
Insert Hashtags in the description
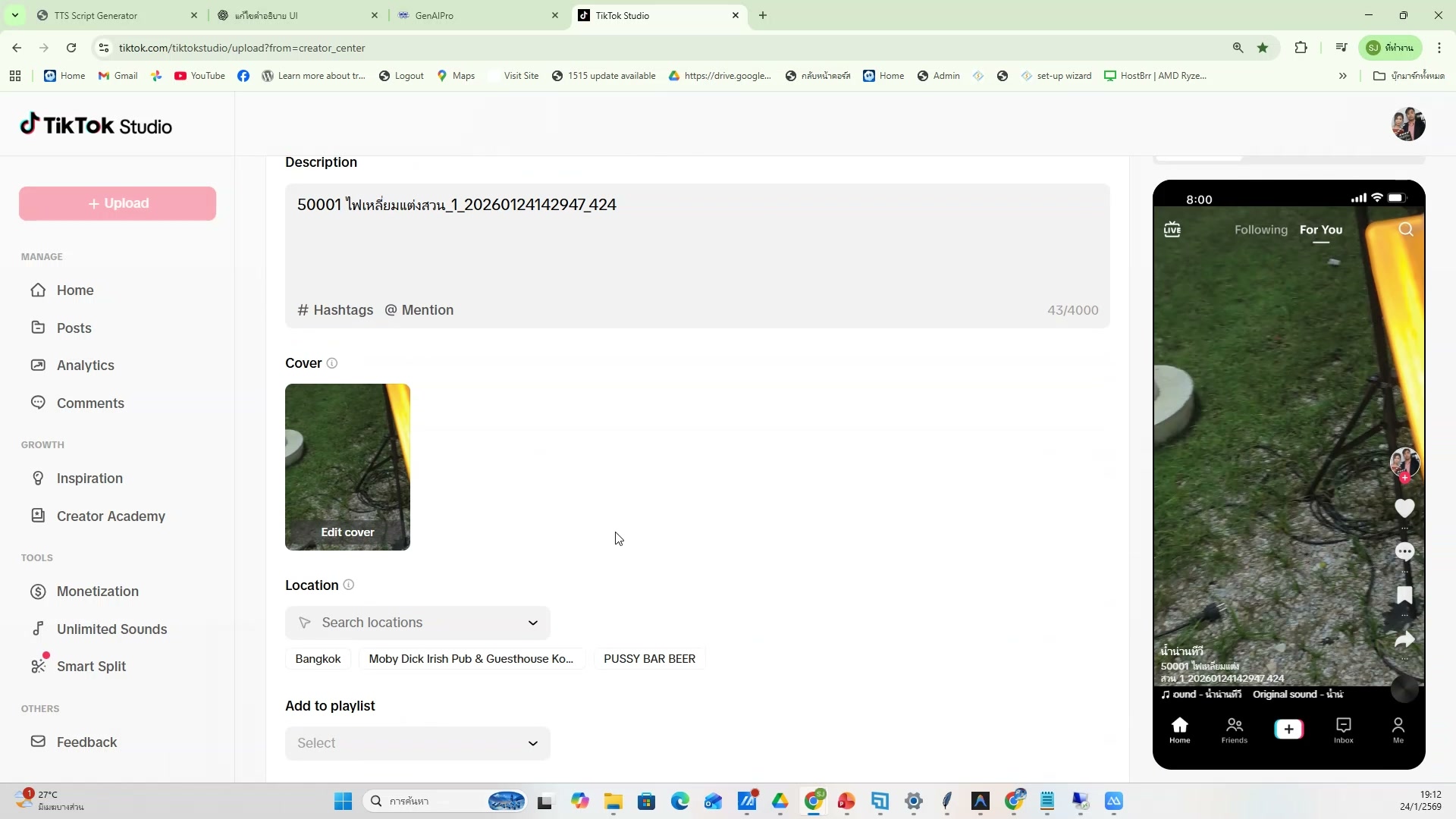(335, 310)
